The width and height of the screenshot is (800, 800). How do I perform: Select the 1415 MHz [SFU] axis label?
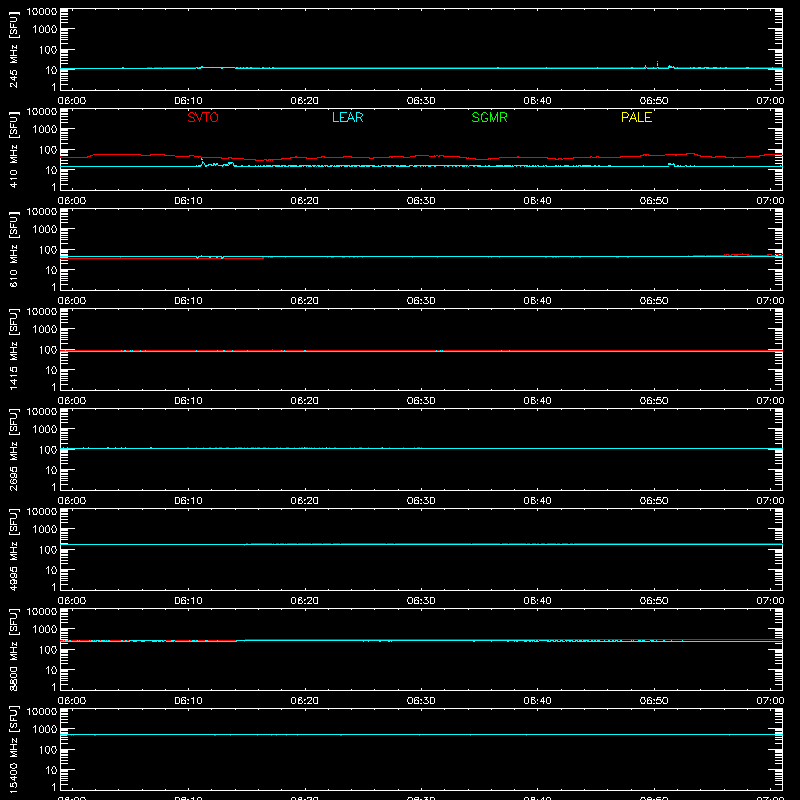click(13, 350)
